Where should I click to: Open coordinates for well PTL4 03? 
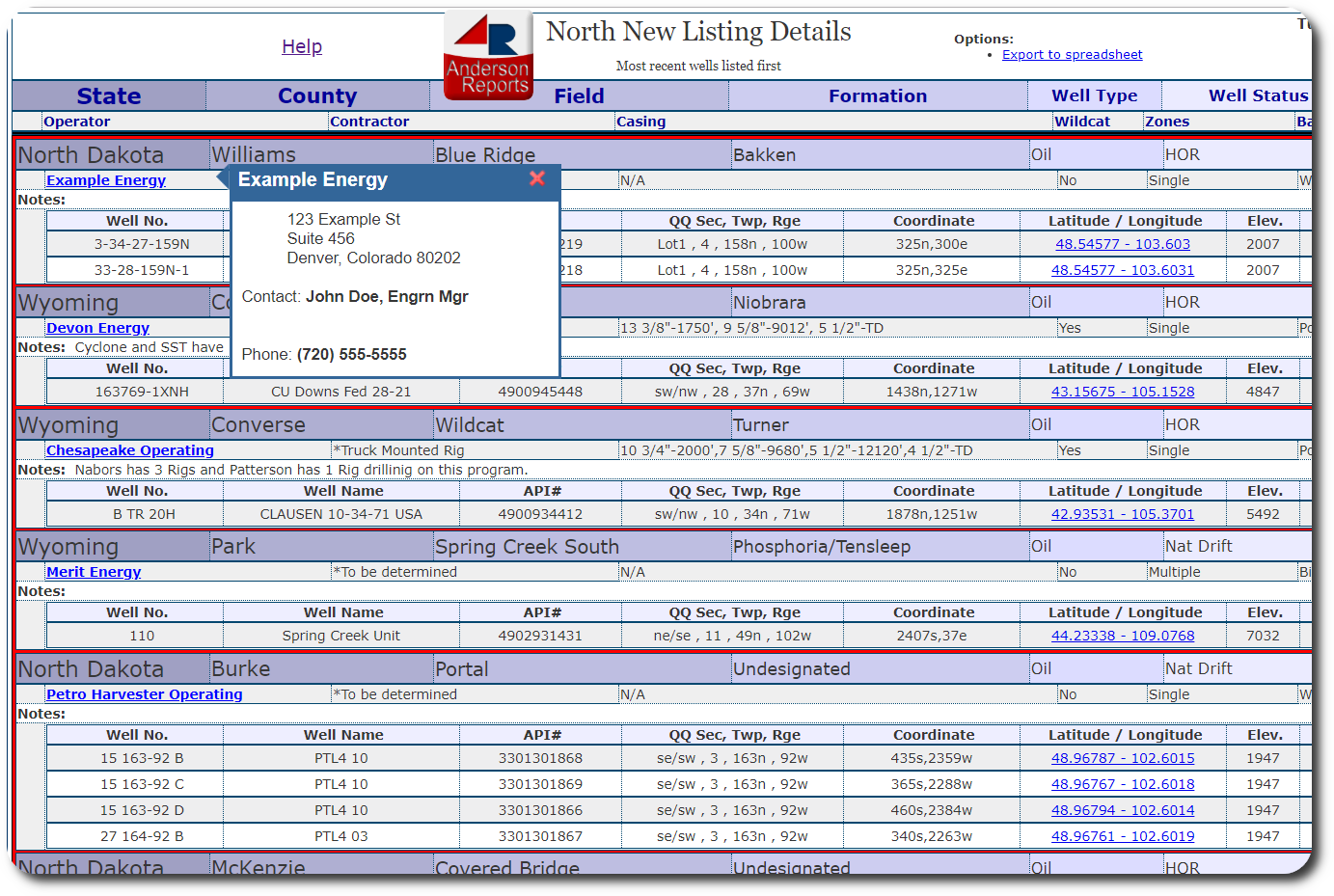tap(1122, 835)
